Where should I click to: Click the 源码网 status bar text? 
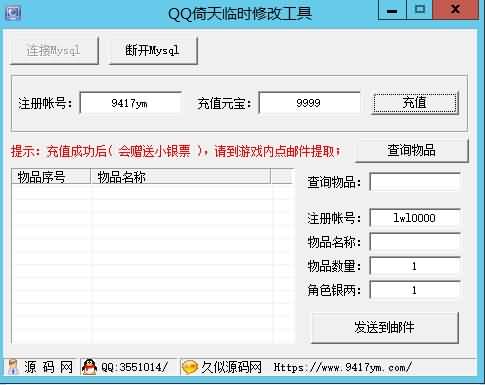49,367
